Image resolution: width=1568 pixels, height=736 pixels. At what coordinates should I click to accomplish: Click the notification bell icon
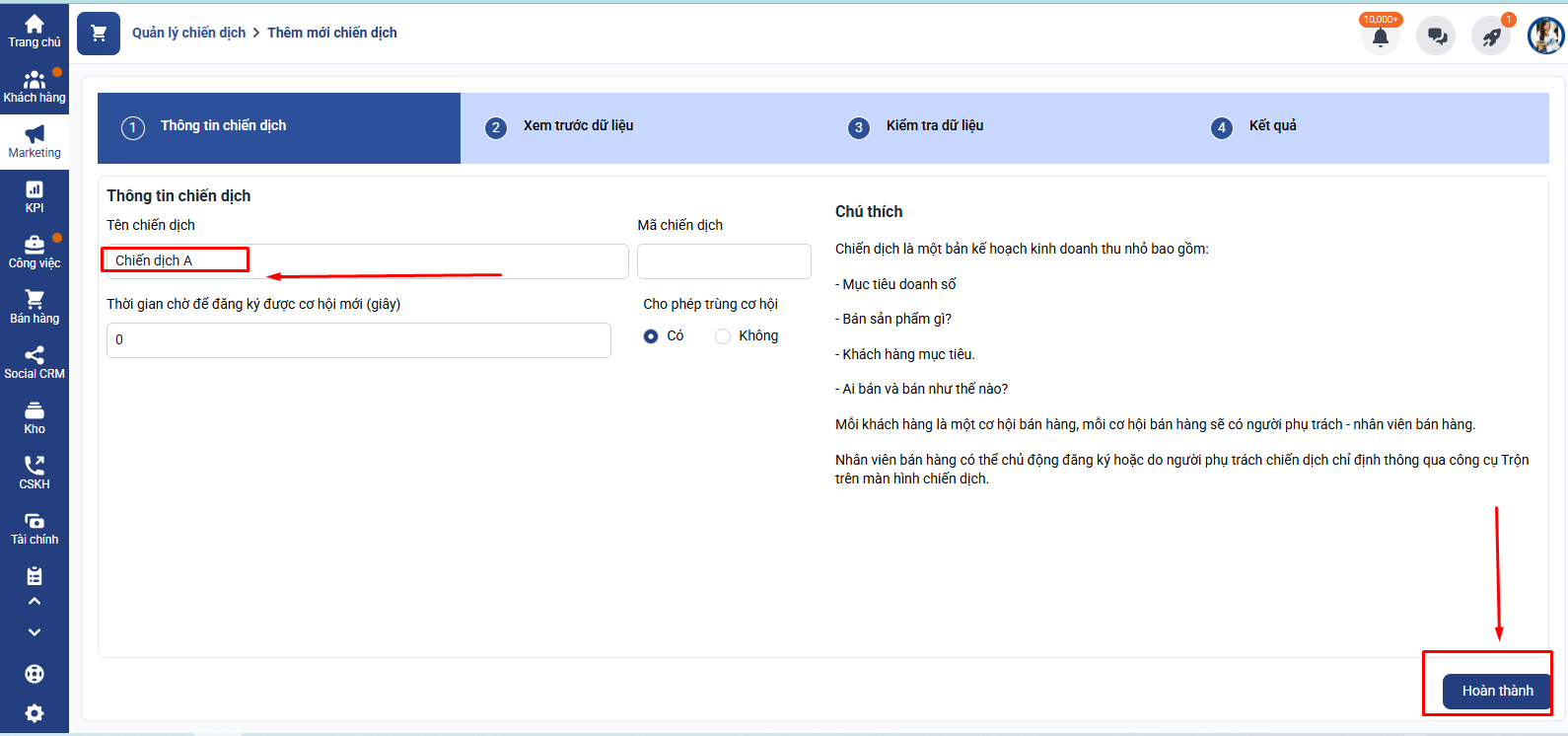(x=1380, y=37)
